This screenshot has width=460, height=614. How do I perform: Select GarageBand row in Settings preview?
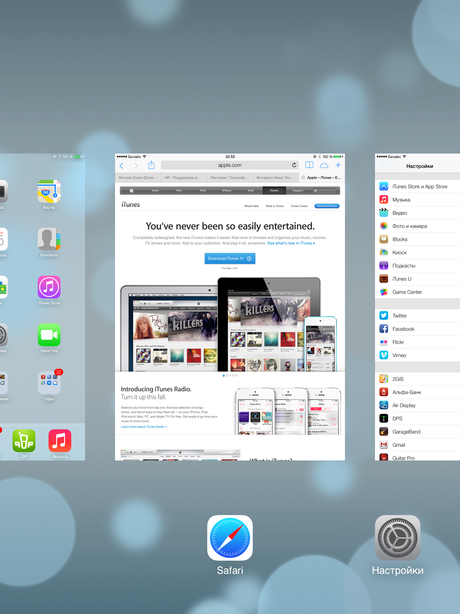point(417,432)
